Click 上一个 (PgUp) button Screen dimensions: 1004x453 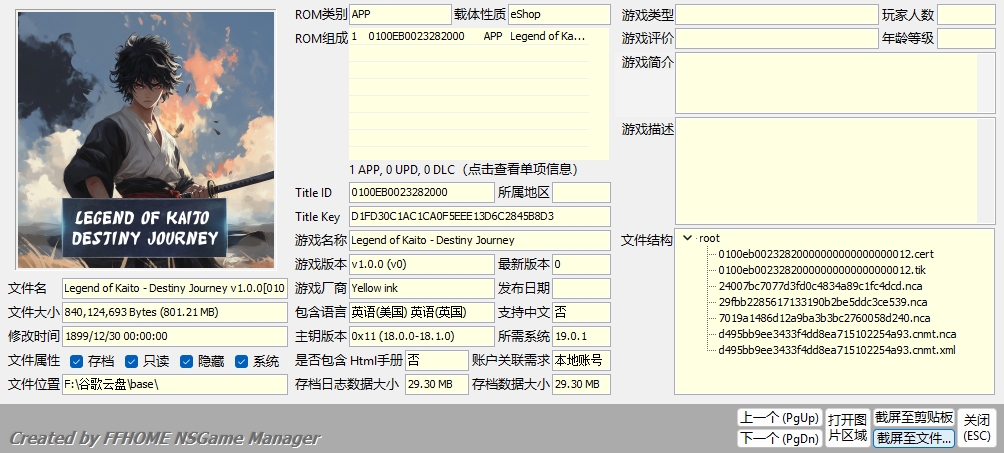[x=779, y=417]
